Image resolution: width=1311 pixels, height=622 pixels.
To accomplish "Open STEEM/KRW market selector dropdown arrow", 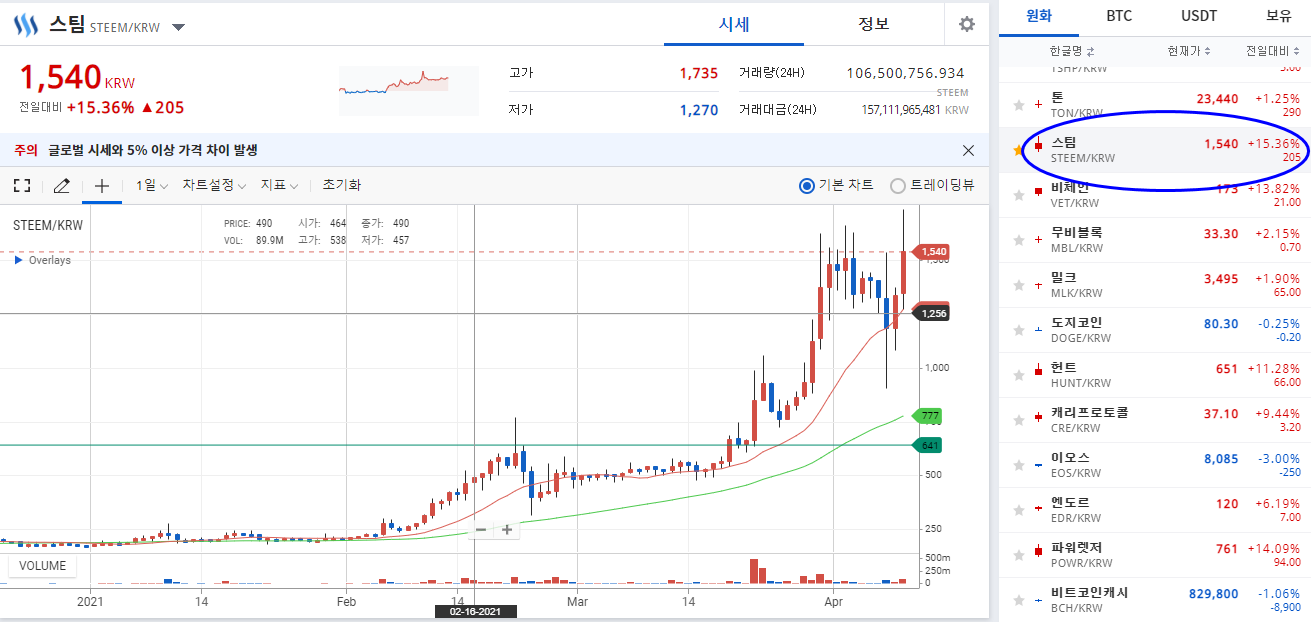I will [x=178, y=27].
